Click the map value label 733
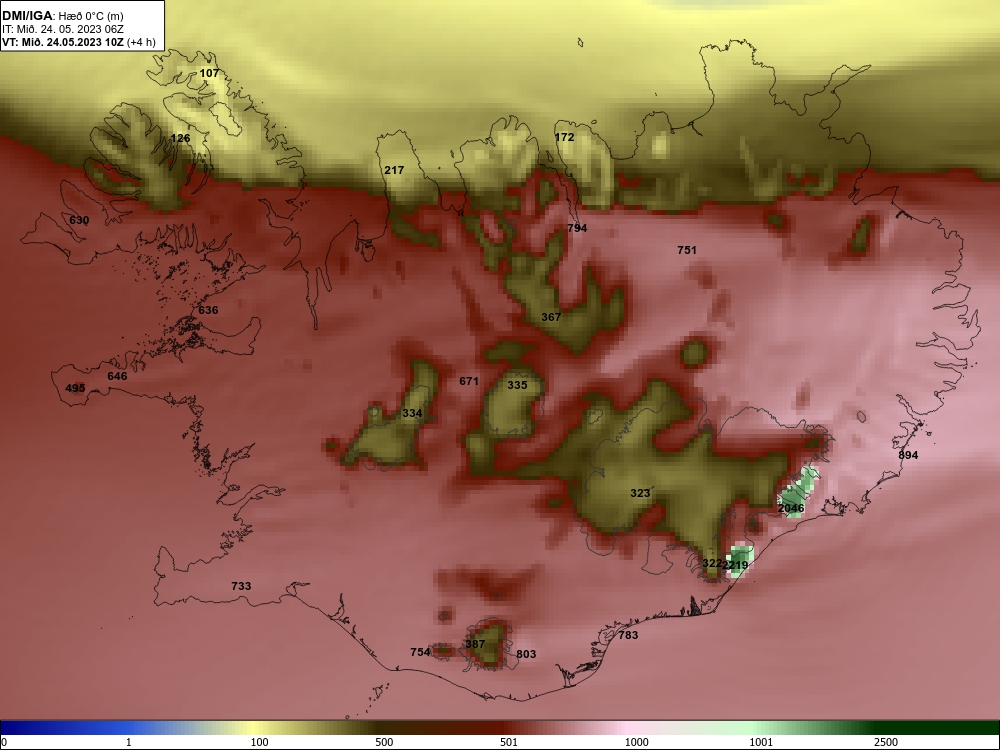The height and width of the screenshot is (750, 1000). (241, 586)
